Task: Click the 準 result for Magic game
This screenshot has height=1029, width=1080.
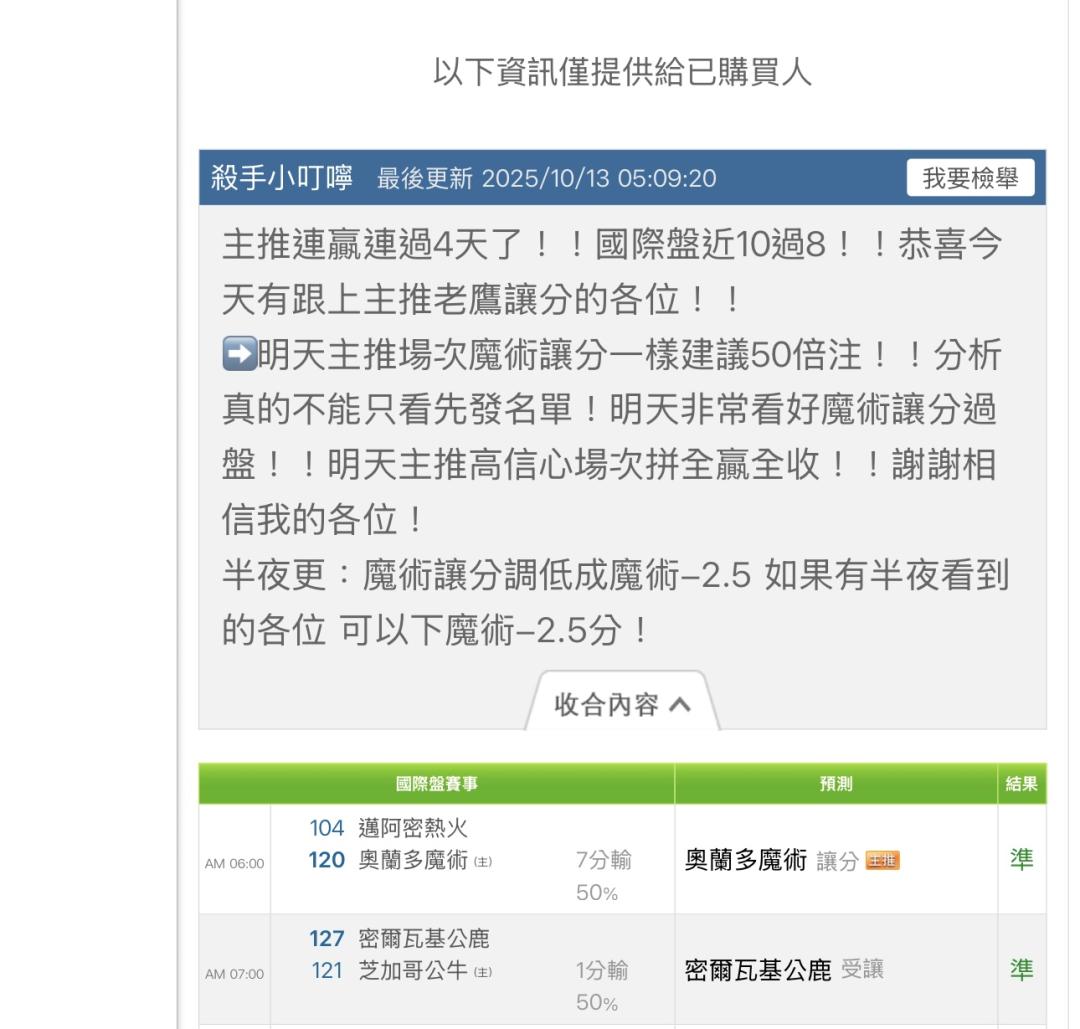Action: coord(1021,860)
